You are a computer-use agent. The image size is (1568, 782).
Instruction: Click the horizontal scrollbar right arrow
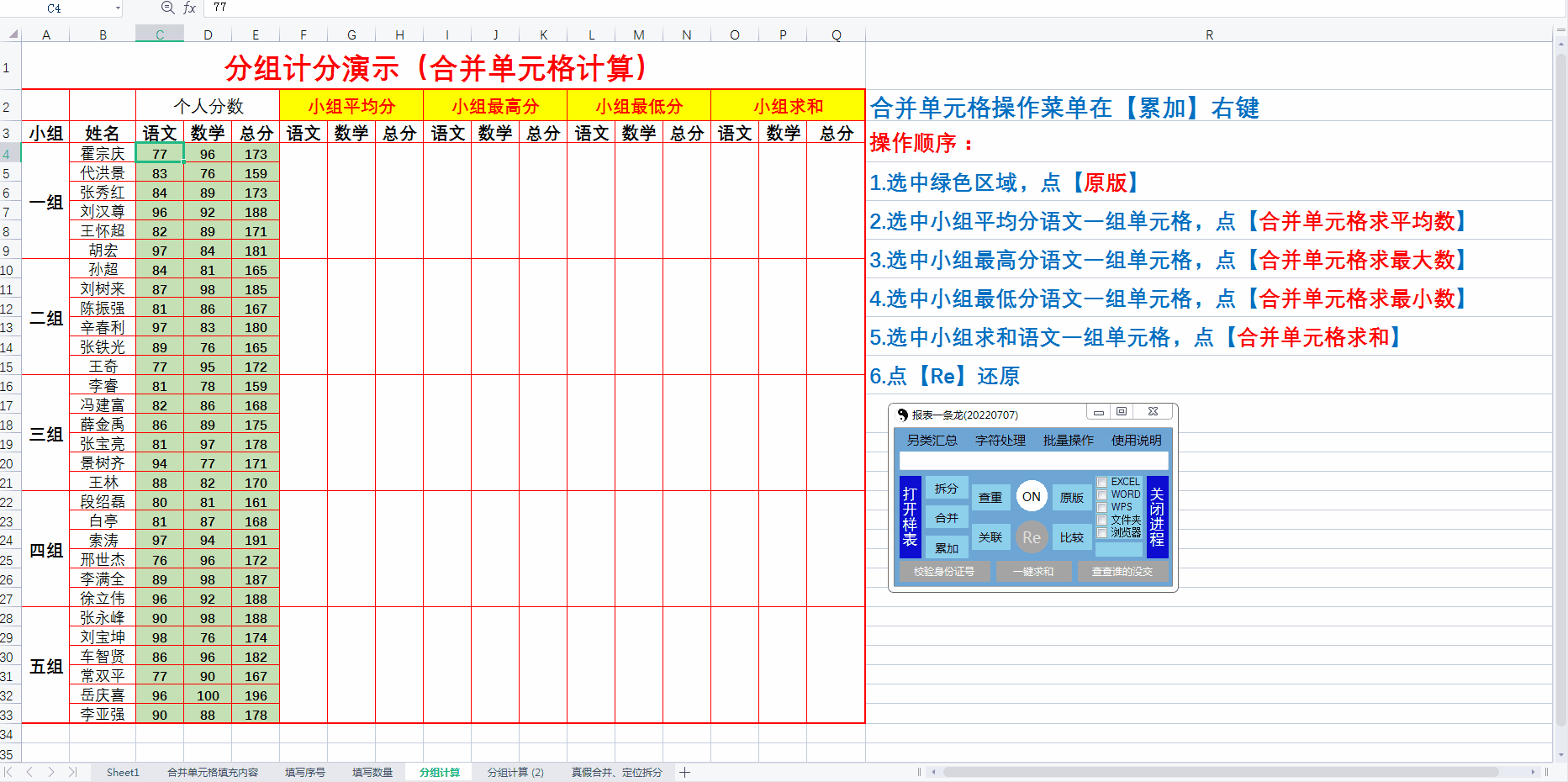(1534, 772)
